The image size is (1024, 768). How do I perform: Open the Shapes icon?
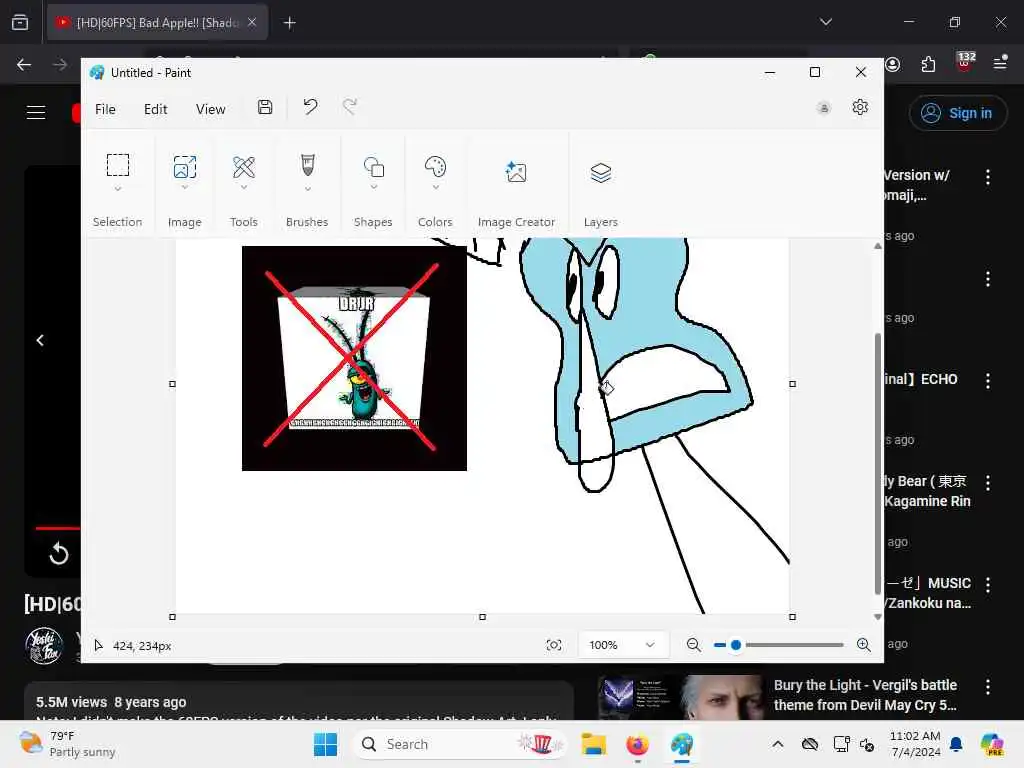(x=374, y=167)
